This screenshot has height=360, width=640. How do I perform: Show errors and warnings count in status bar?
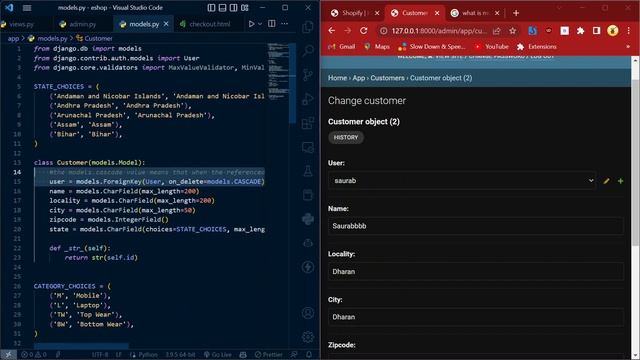pos(34,355)
